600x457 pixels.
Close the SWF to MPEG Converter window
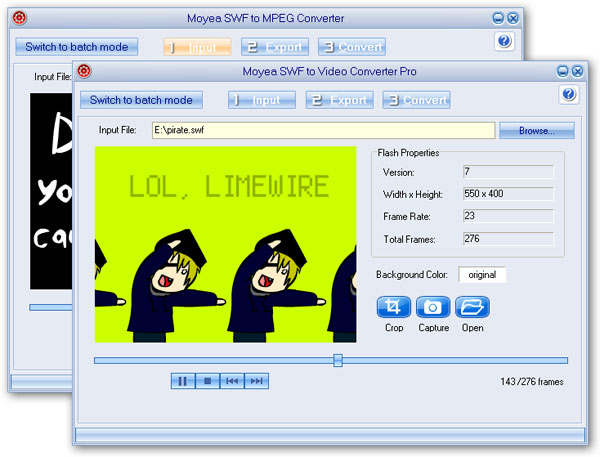tap(513, 18)
